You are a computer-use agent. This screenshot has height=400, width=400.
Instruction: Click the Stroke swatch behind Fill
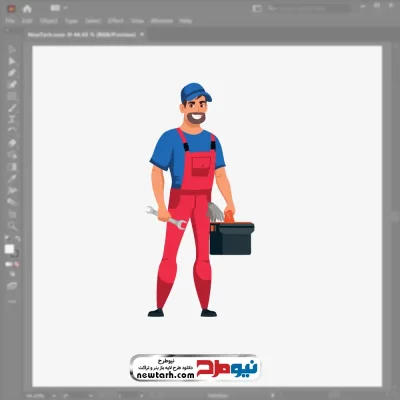(16, 254)
